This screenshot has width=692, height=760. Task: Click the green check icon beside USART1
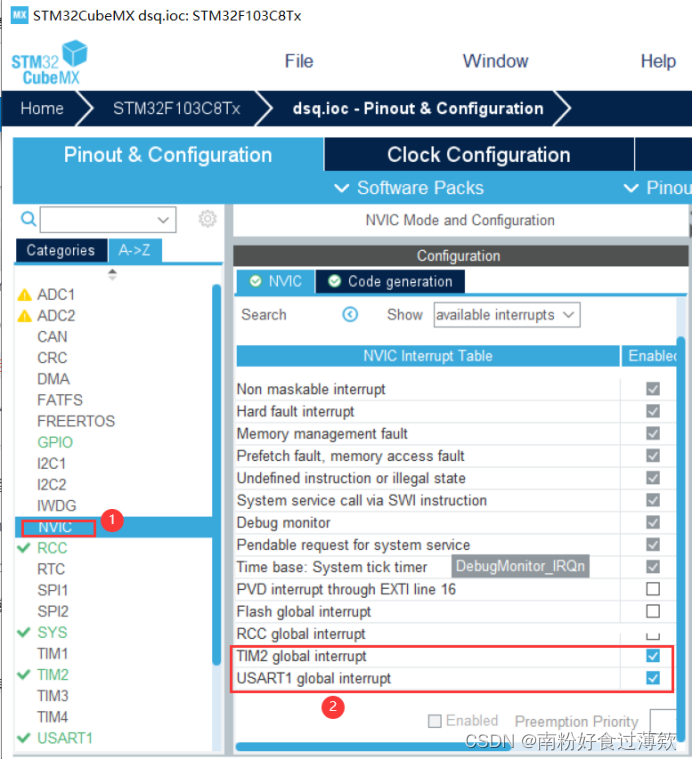click(x=24, y=738)
